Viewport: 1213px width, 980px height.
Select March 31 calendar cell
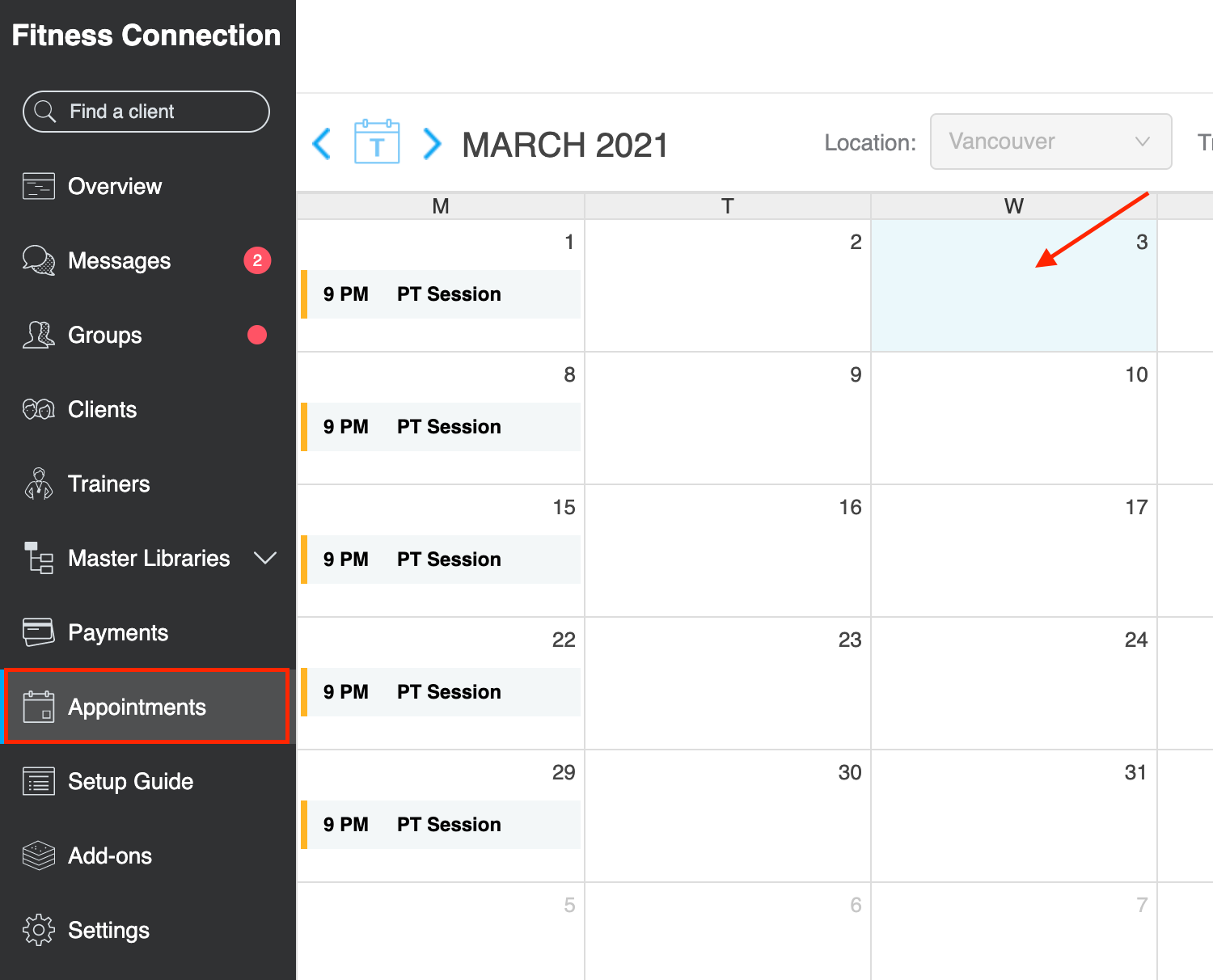point(1014,816)
